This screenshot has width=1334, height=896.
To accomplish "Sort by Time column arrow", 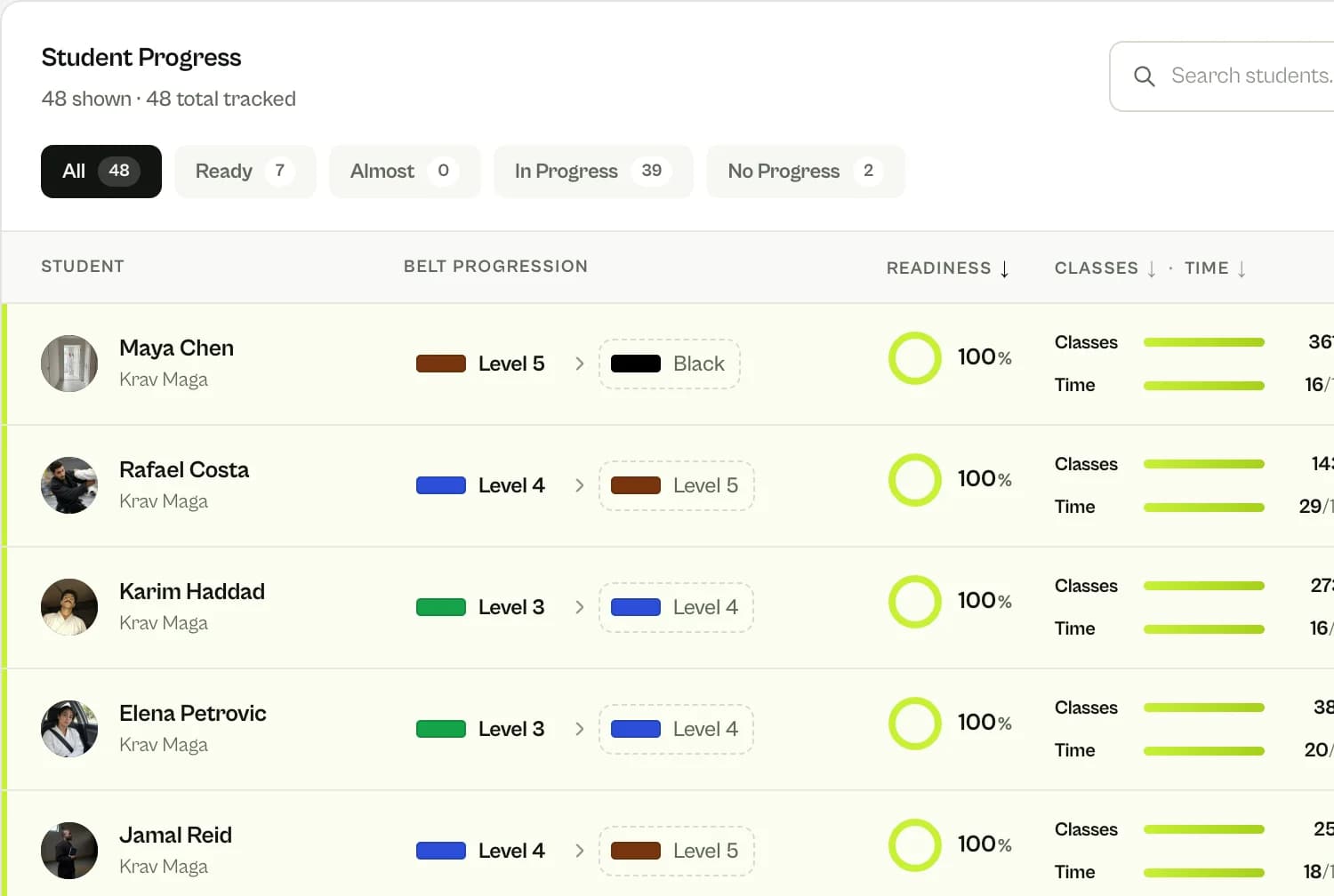I will point(1242,269).
